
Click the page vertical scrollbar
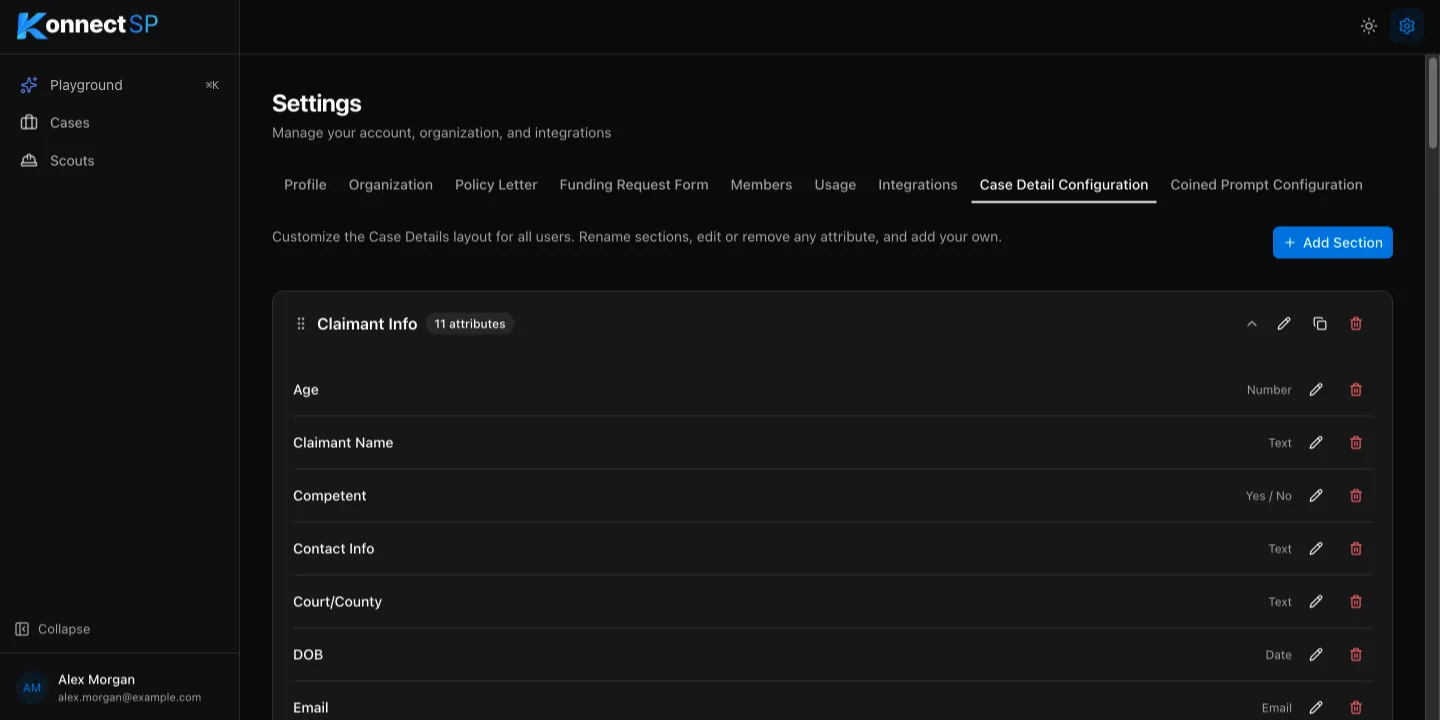pyautogui.click(x=1432, y=102)
